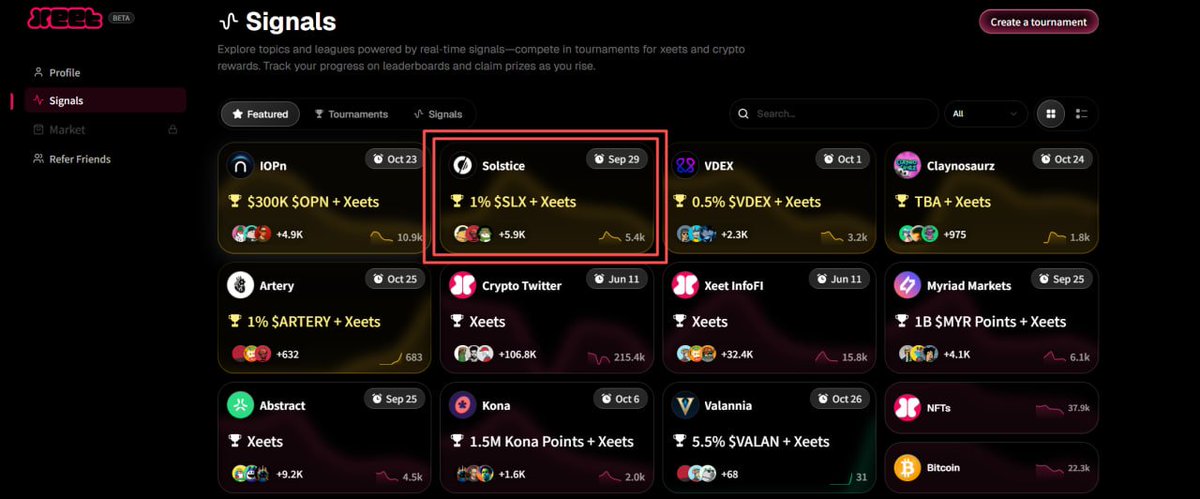
Task: Switch to list view layout
Action: pyautogui.click(x=1081, y=114)
